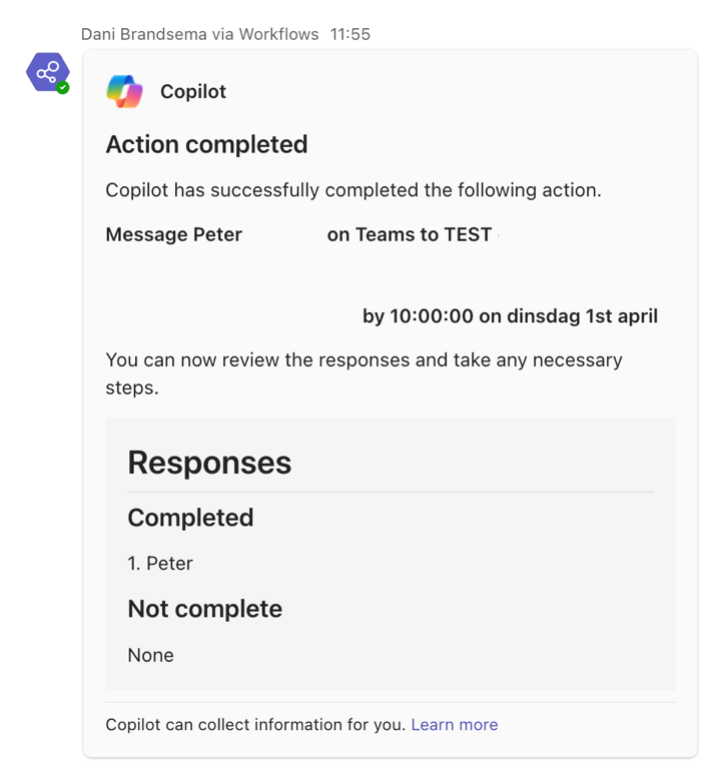
Task: Click the deadline text 'by 10:00:00 on dinsdag 1st april'
Action: 510,317
